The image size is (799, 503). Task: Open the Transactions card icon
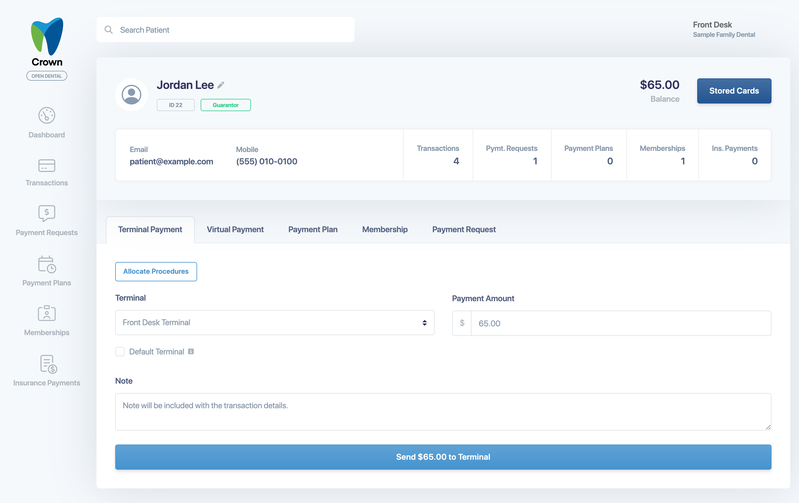[46, 166]
